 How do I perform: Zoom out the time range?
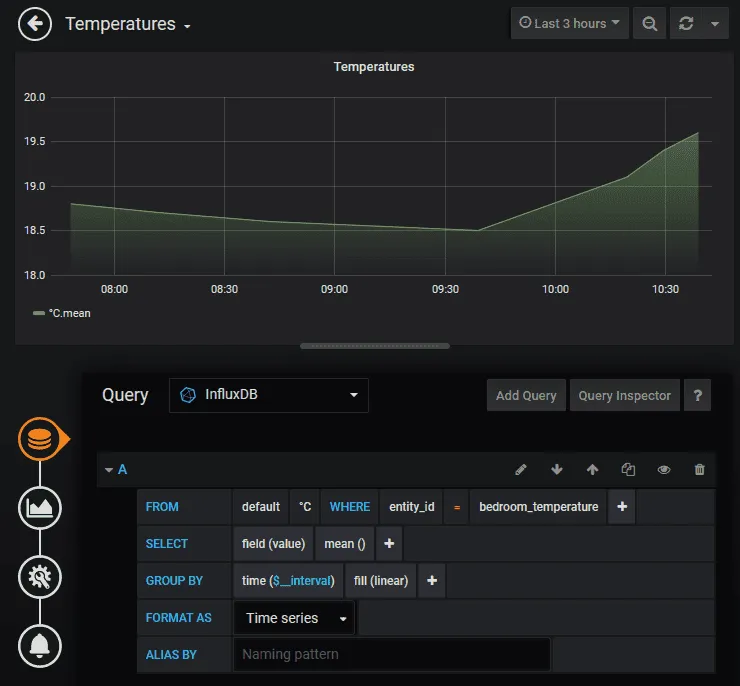(649, 23)
